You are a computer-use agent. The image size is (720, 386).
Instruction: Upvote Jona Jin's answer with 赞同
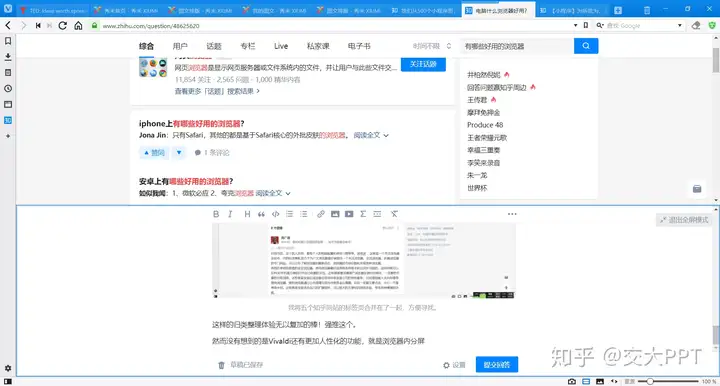(154, 153)
